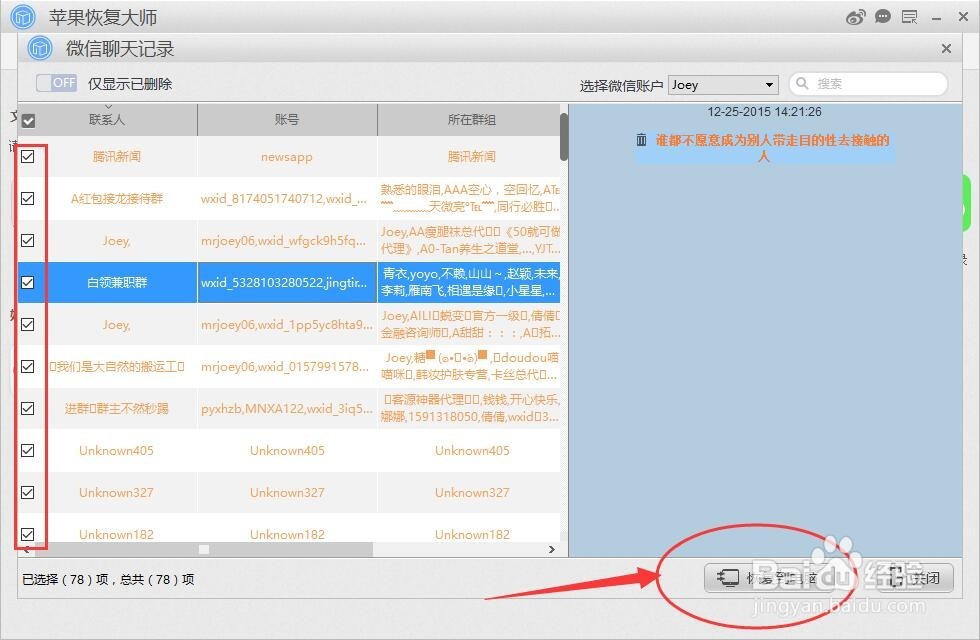Uncheck the 腾讯新闻 row checkbox
The height and width of the screenshot is (640, 980).
28,156
